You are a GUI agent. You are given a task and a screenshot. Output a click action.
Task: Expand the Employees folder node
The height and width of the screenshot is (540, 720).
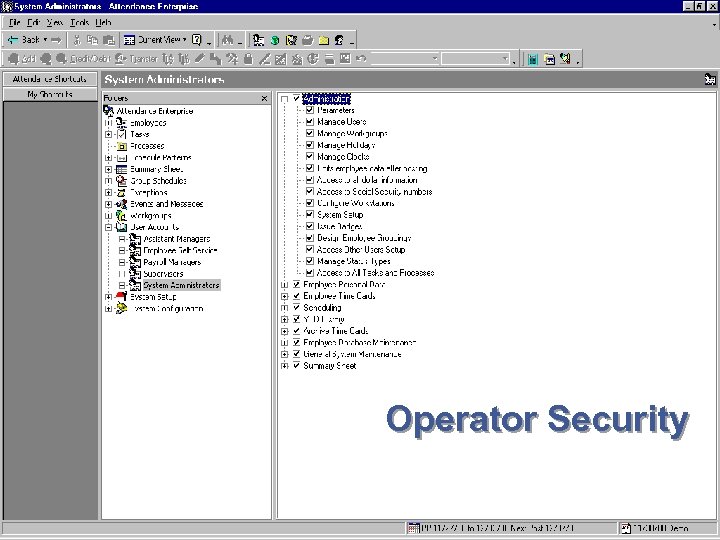(108, 123)
